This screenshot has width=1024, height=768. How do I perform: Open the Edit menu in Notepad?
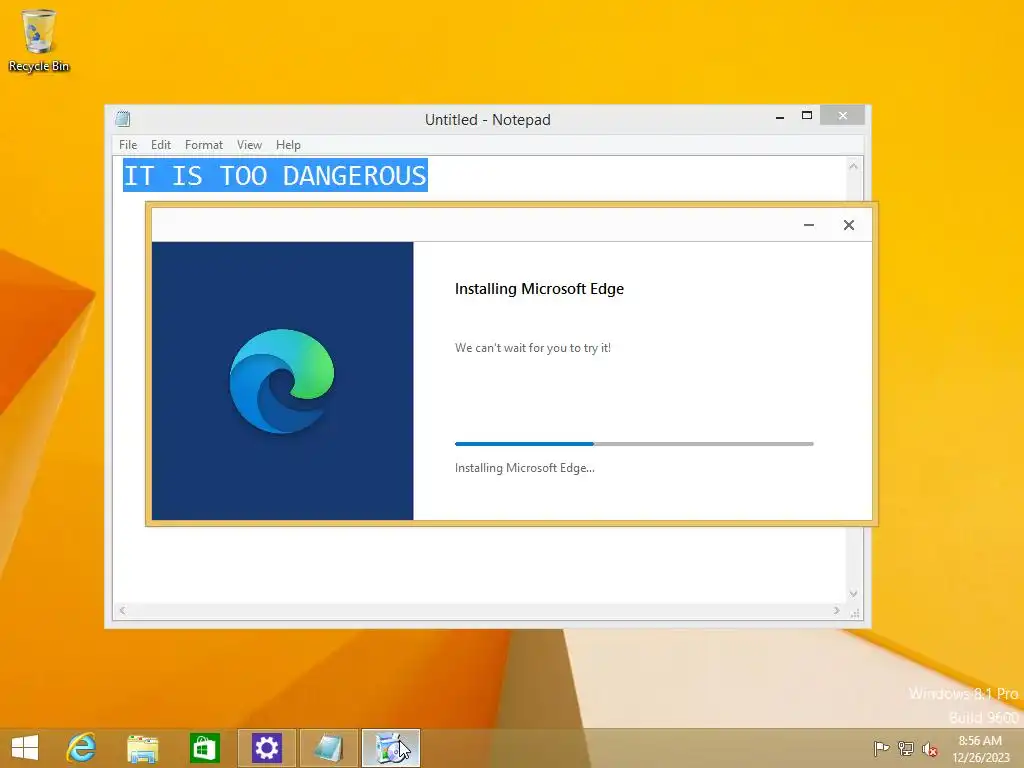(x=161, y=145)
